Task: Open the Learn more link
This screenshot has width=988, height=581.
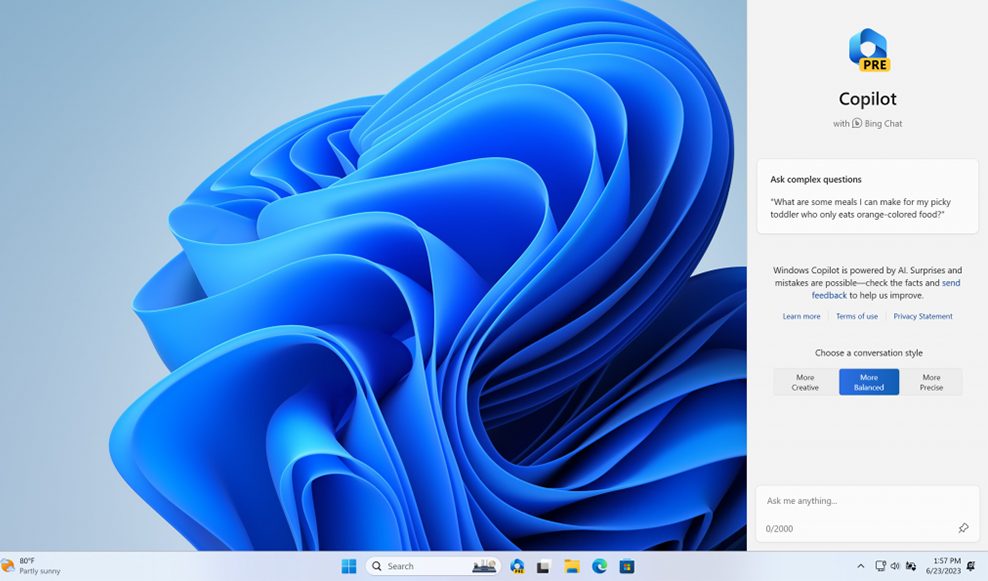Action: click(x=801, y=316)
